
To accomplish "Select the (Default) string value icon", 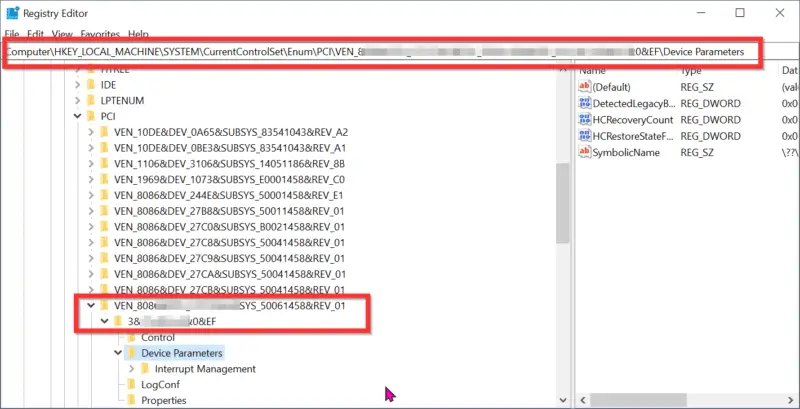I will point(585,87).
